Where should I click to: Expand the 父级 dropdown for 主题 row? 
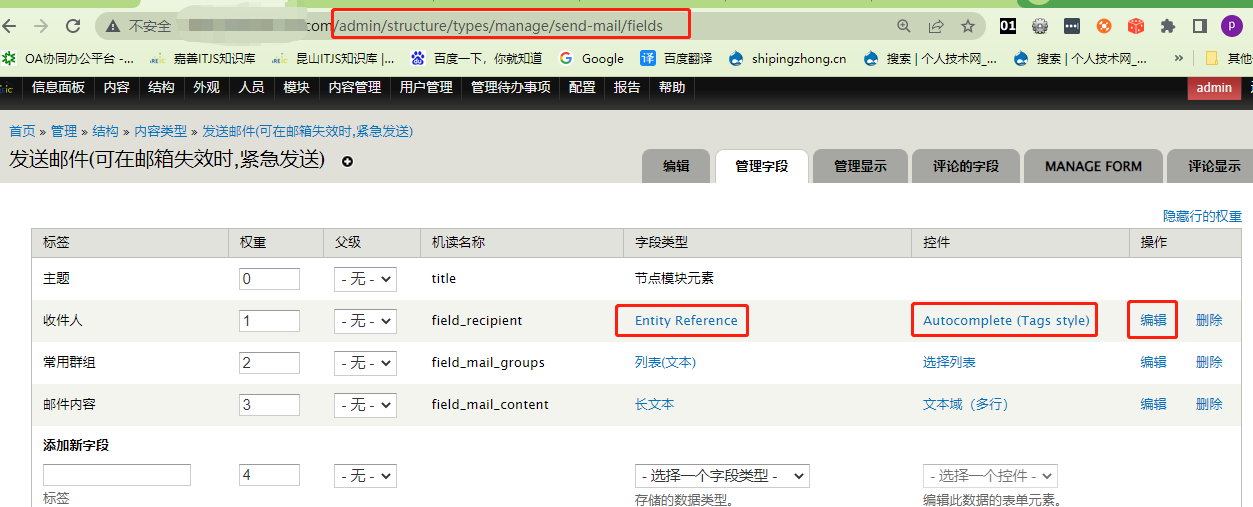click(365, 279)
